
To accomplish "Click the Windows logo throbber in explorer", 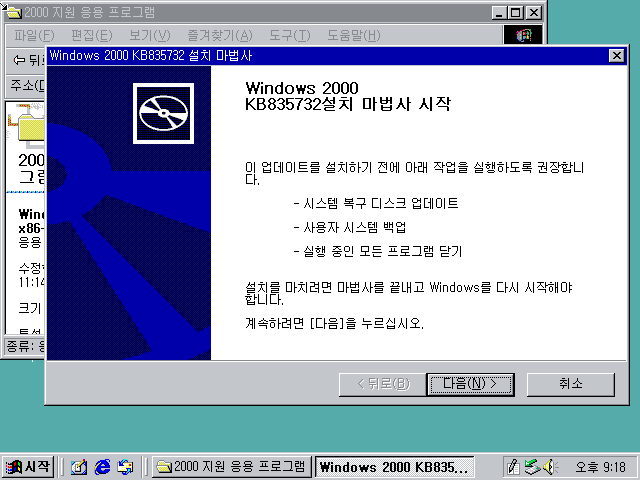I will 523,36.
